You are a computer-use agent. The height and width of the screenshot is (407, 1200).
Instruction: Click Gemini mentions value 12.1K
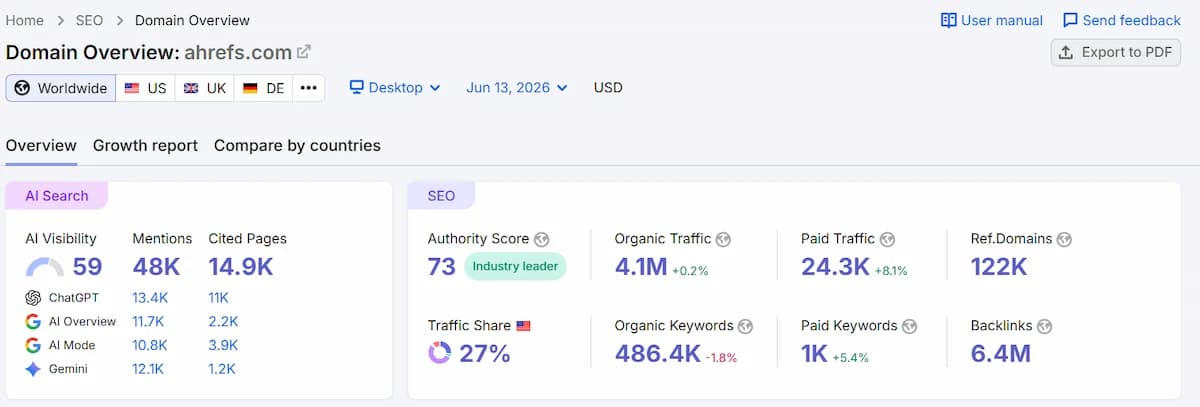[148, 369]
